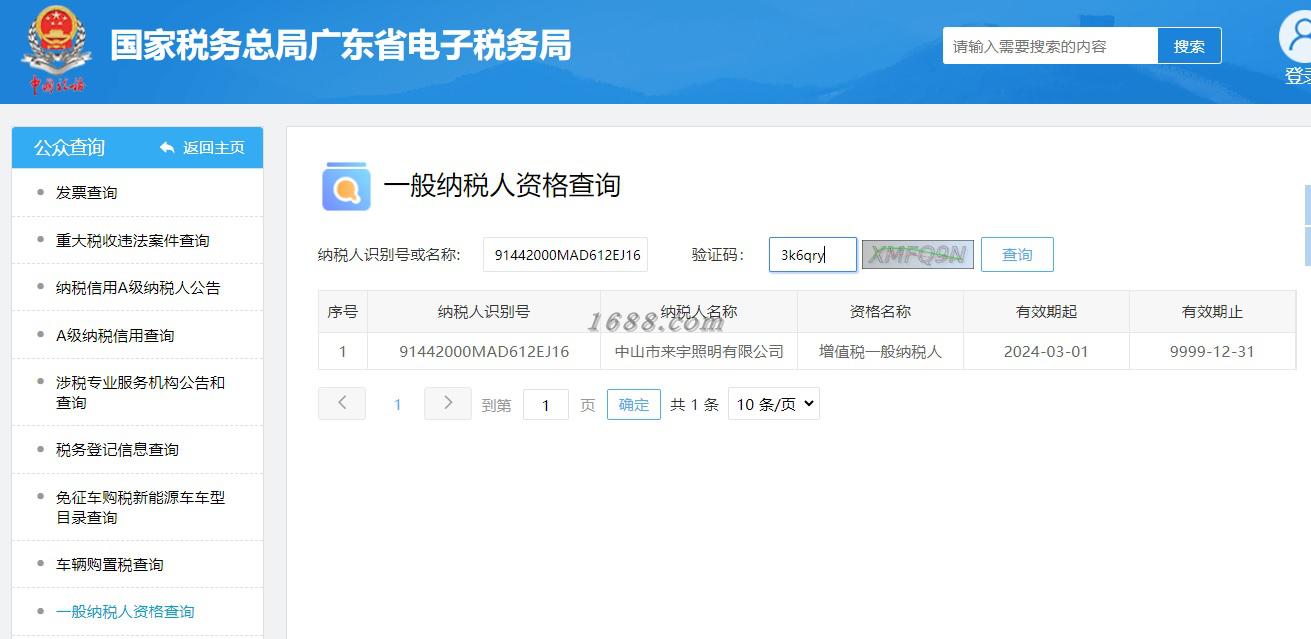Click the 查询 query button
Viewport: 1311px width, 639px height.
(1017, 255)
